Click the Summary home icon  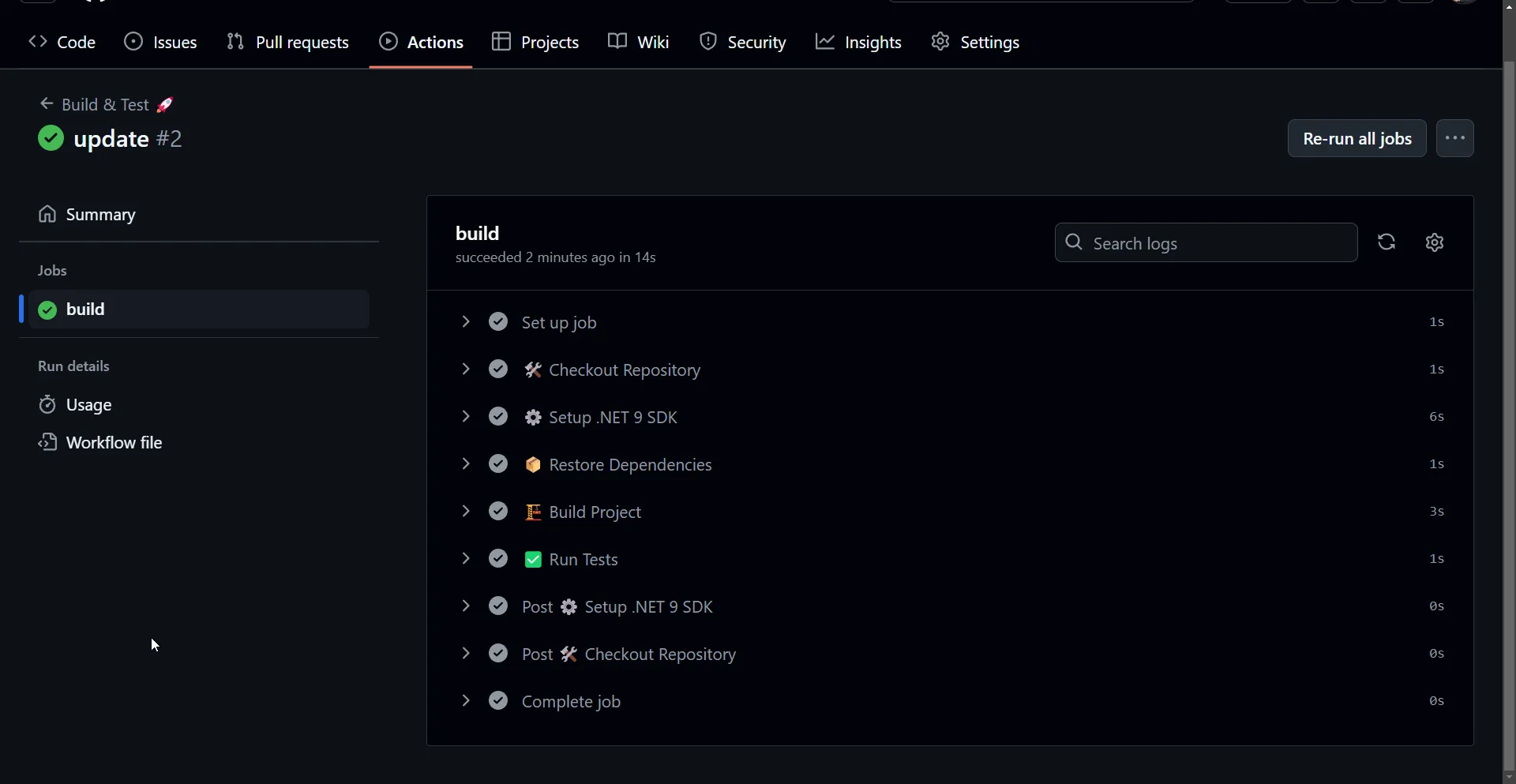point(47,215)
